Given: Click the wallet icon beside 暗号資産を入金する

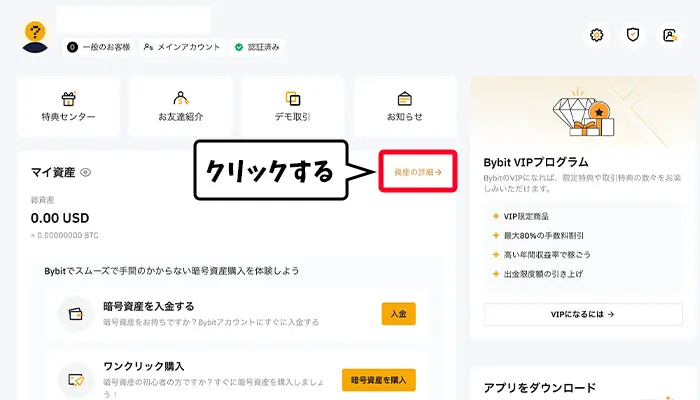Looking at the screenshot, I should [76, 314].
